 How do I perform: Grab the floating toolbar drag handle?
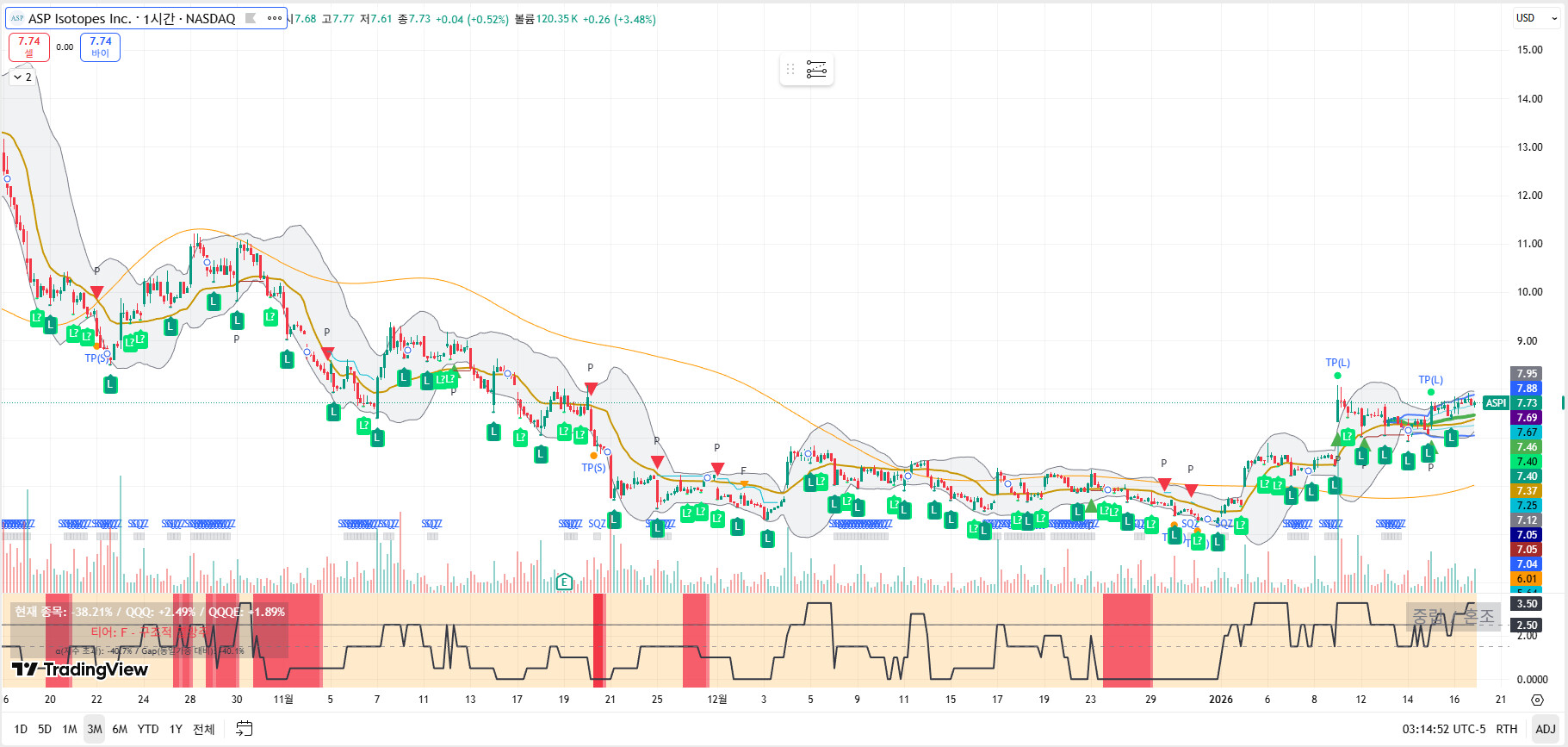click(x=790, y=69)
